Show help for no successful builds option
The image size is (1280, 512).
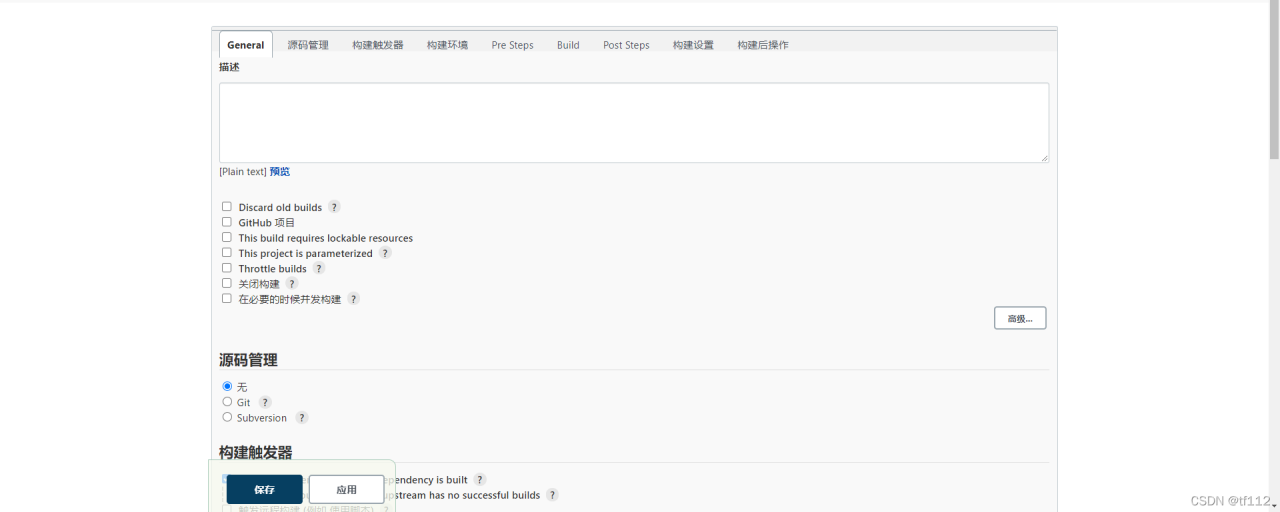[x=552, y=495]
